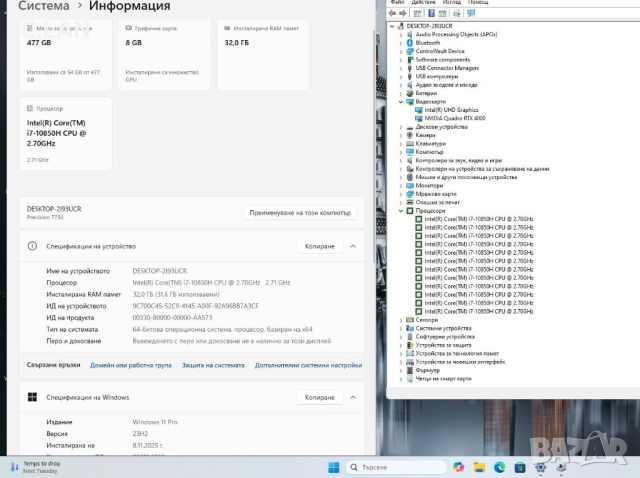Open the Файл menu in Device Manager
640x478 pixels.
point(397,2)
